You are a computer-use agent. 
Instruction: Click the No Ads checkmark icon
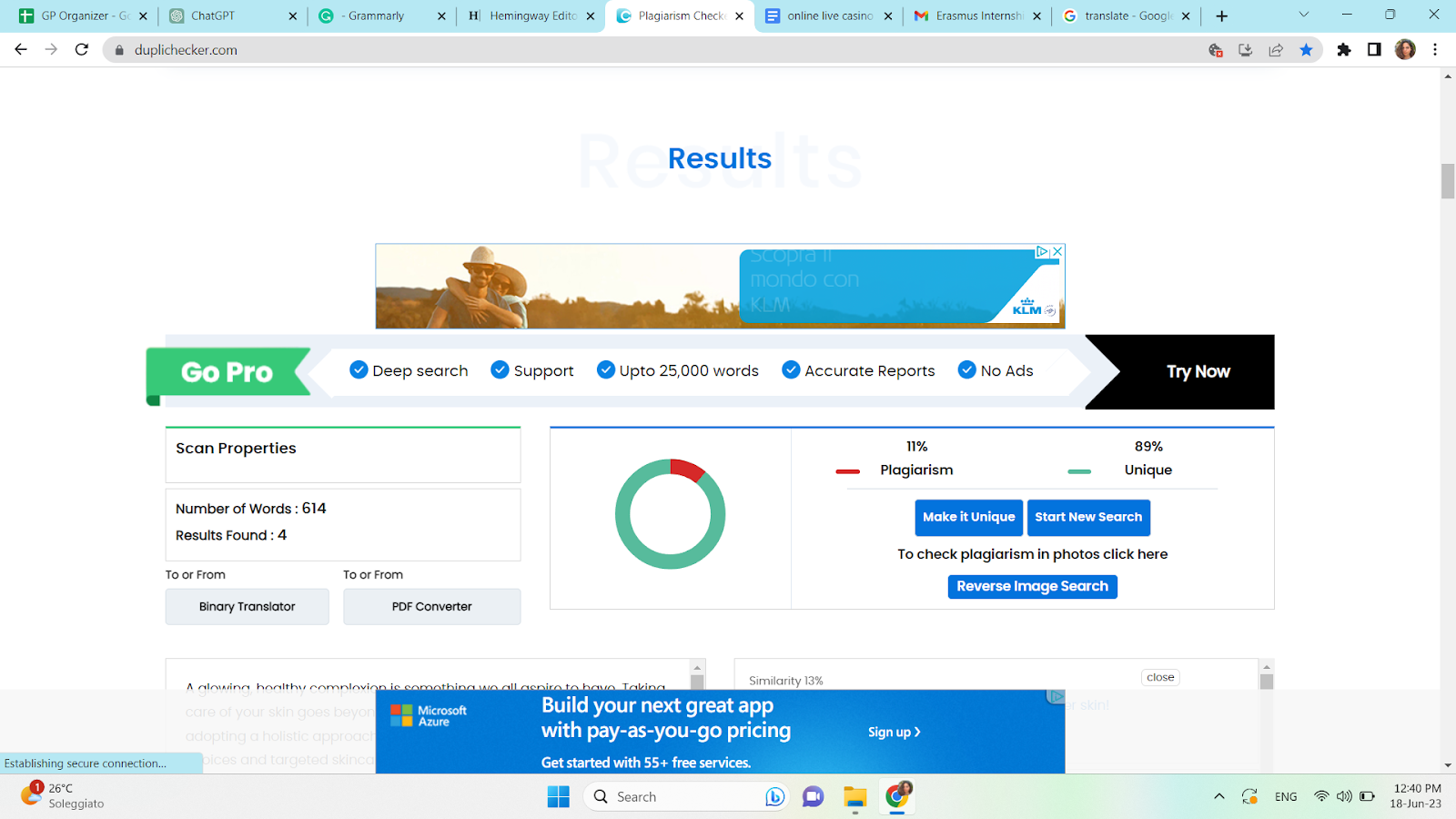pos(967,369)
